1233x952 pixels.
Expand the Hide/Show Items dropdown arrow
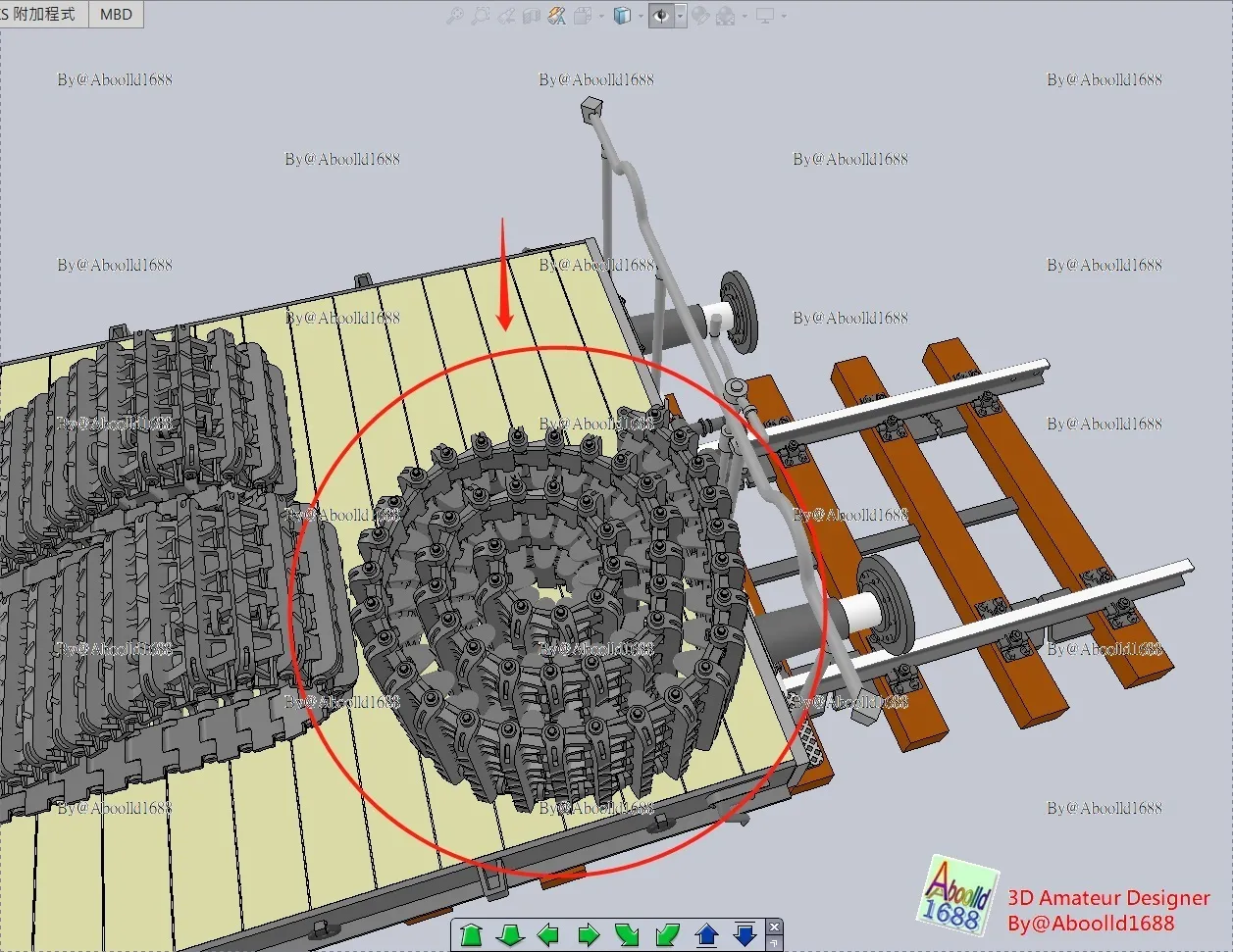(680, 16)
